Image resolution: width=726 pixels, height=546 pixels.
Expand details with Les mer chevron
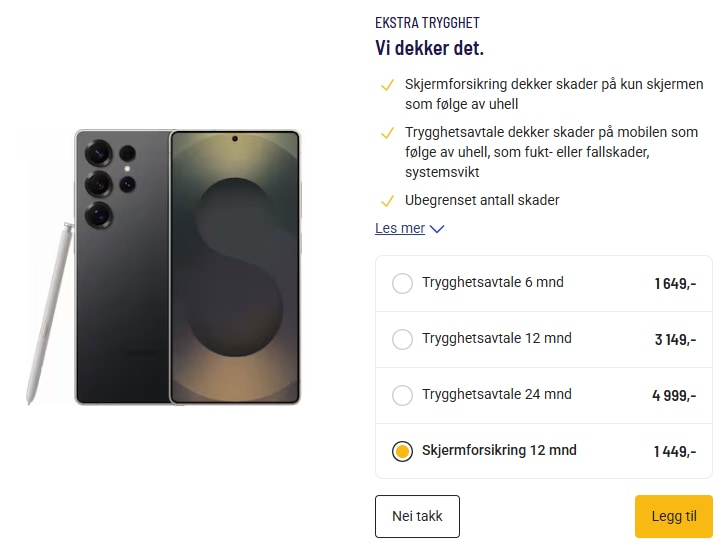(x=436, y=229)
